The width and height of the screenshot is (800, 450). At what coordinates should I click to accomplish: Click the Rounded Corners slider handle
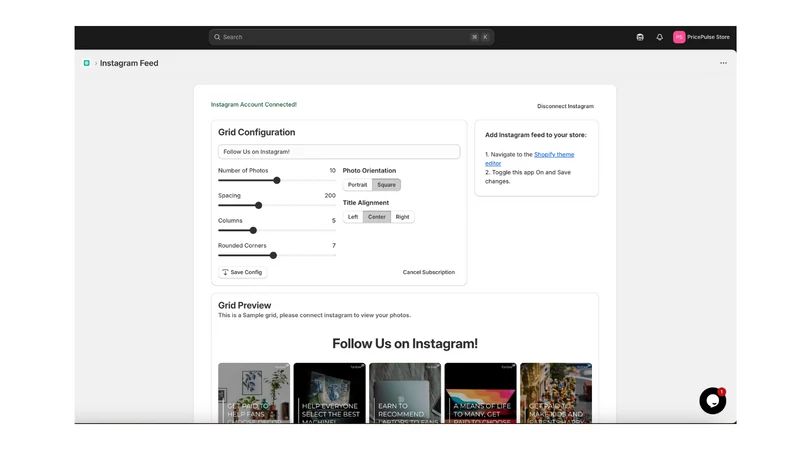coord(273,255)
